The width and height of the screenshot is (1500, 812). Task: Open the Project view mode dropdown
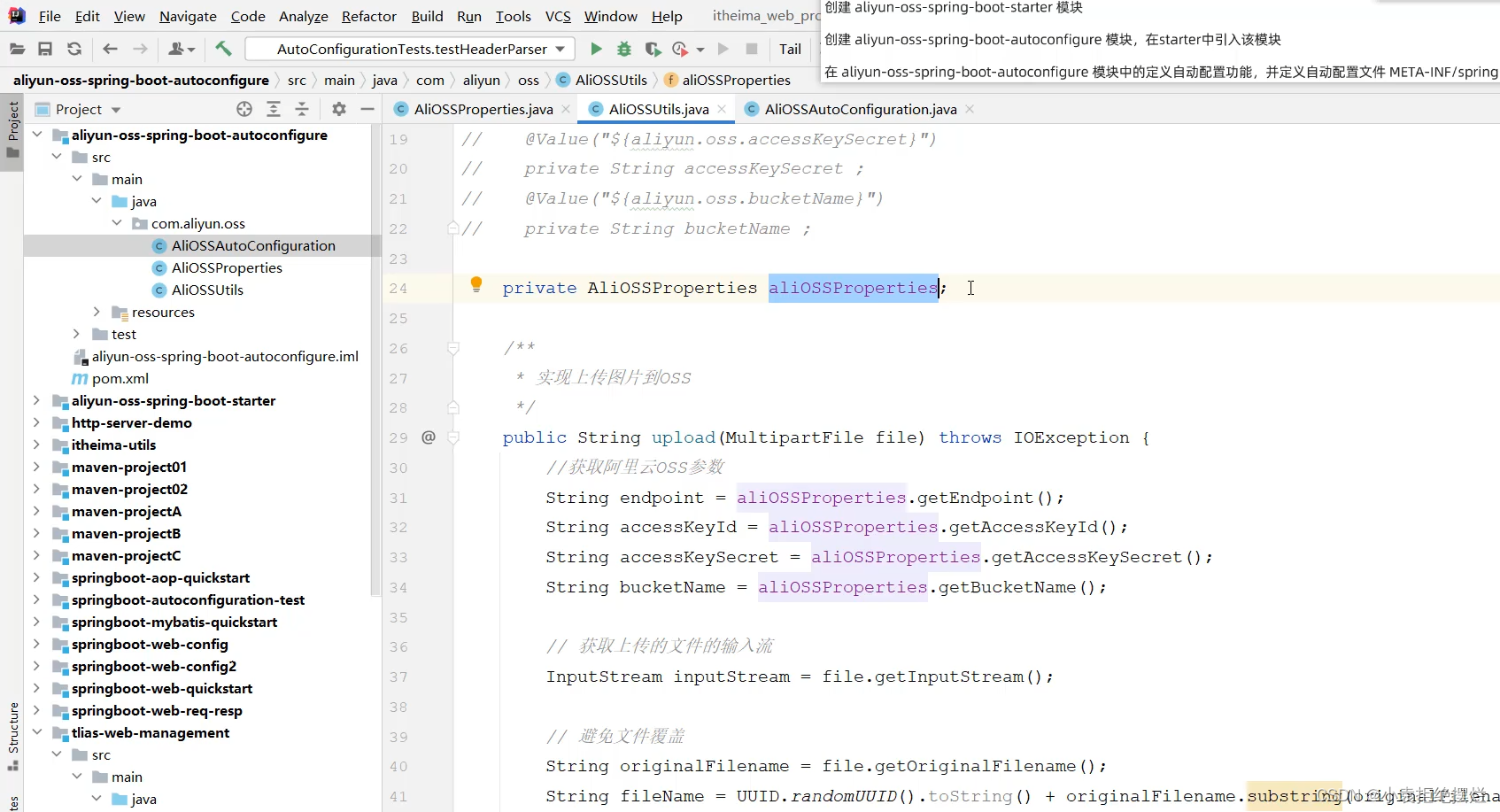(x=116, y=110)
